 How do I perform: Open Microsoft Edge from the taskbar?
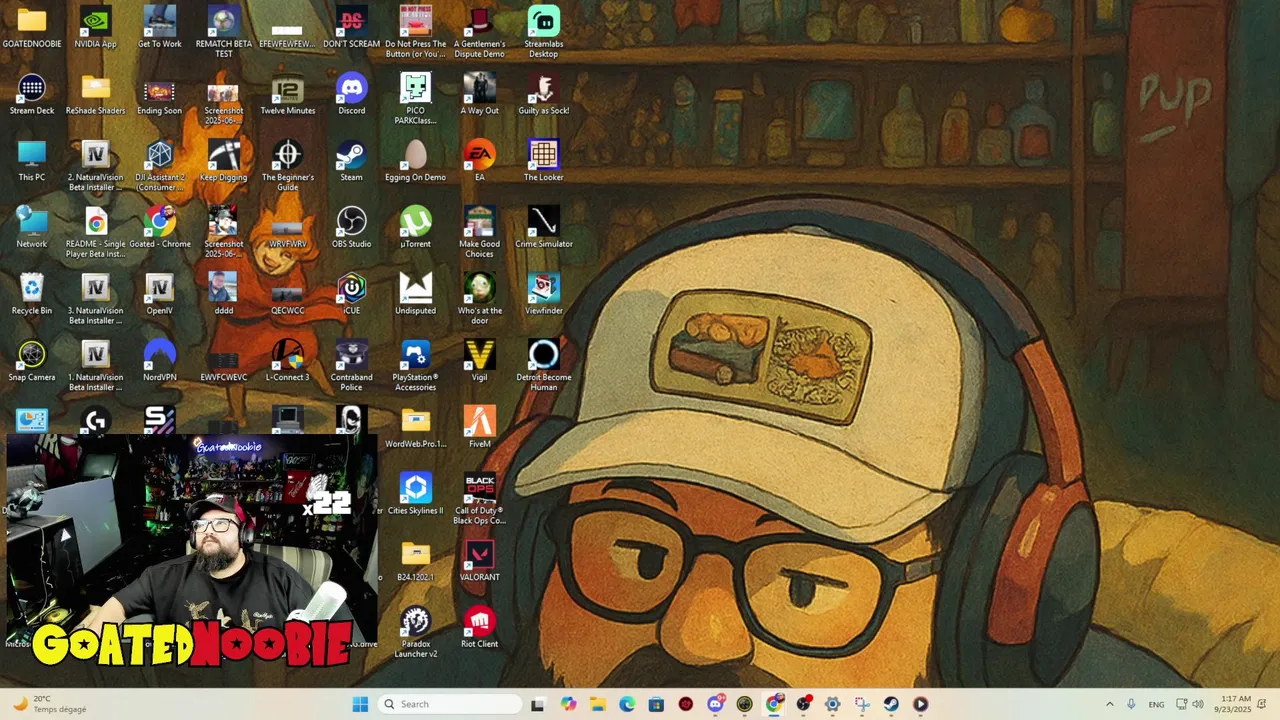click(627, 704)
